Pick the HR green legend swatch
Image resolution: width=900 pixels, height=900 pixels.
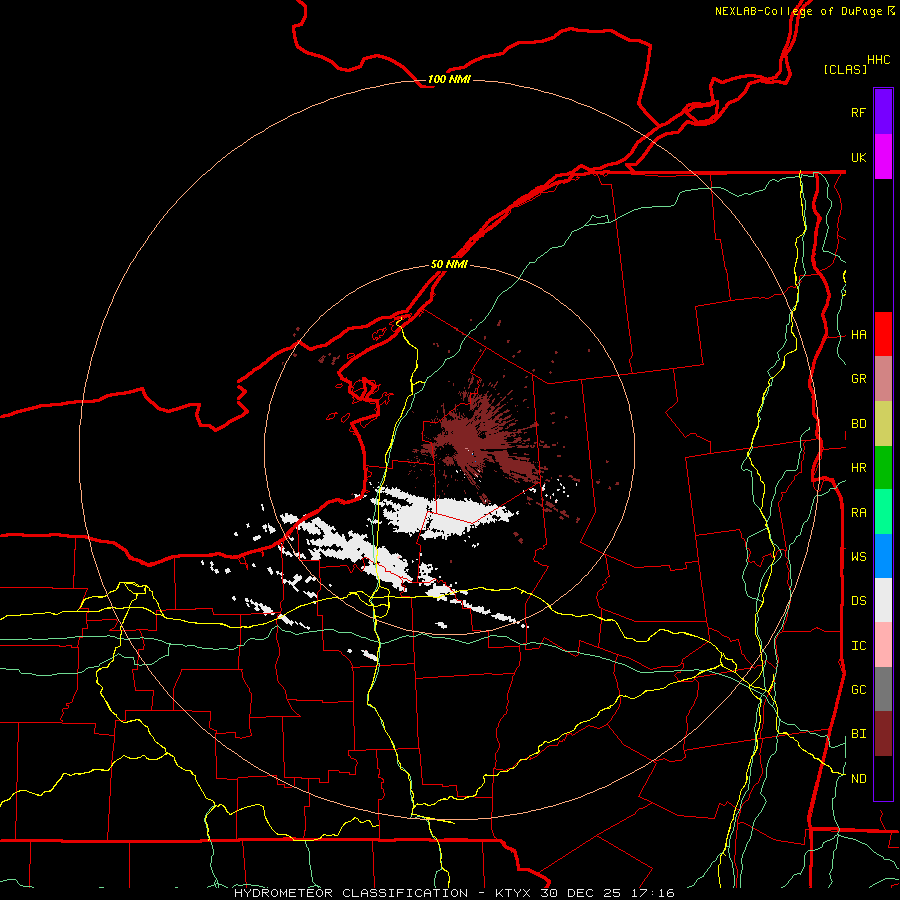tap(883, 468)
